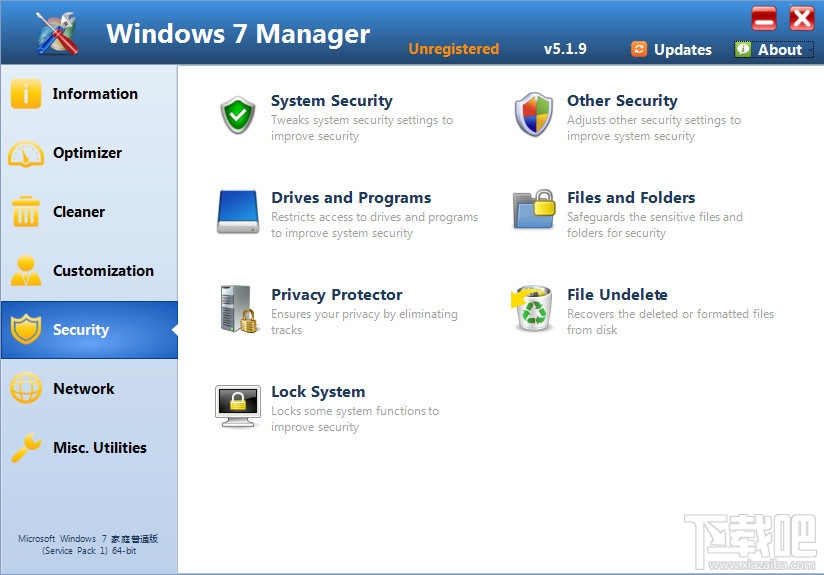824x575 pixels.
Task: Click 'Restricts access to drives' description
Action: (374, 225)
